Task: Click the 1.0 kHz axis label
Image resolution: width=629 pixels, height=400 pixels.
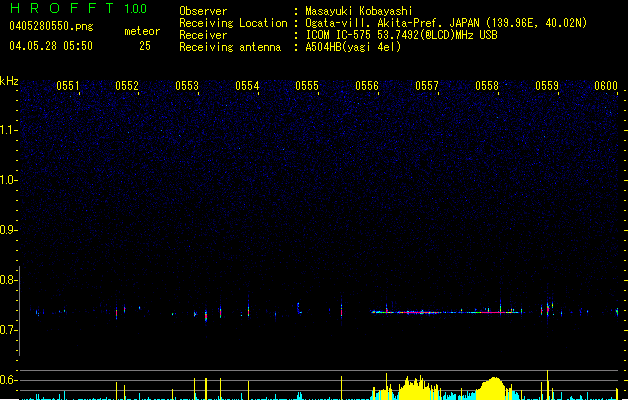Action: [8, 180]
